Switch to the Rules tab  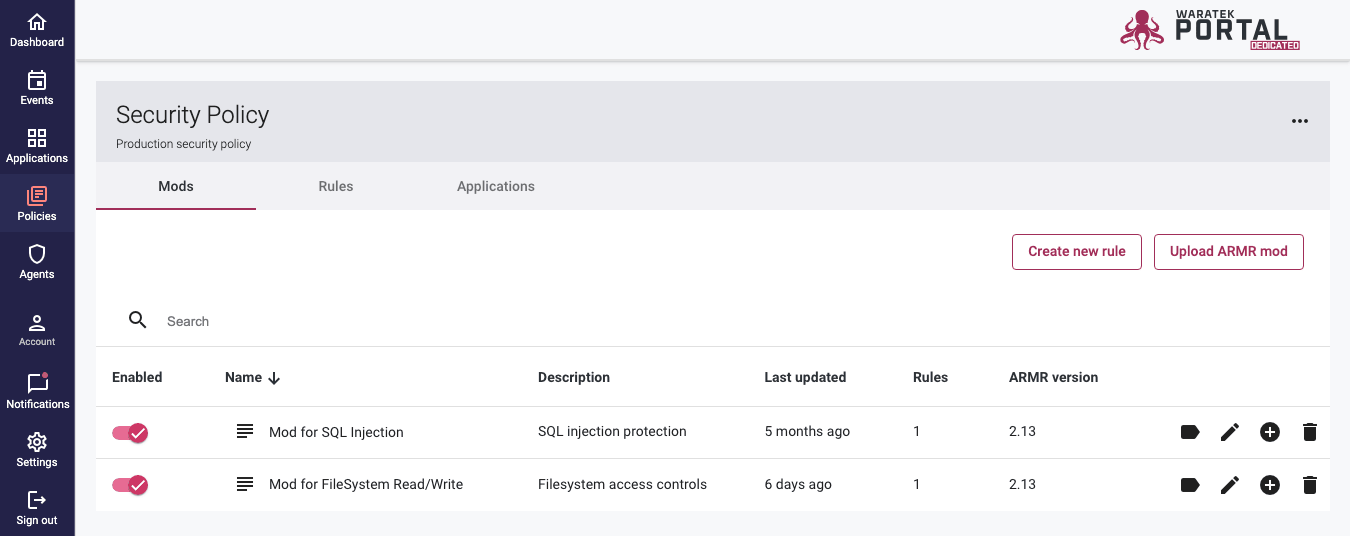(x=336, y=186)
